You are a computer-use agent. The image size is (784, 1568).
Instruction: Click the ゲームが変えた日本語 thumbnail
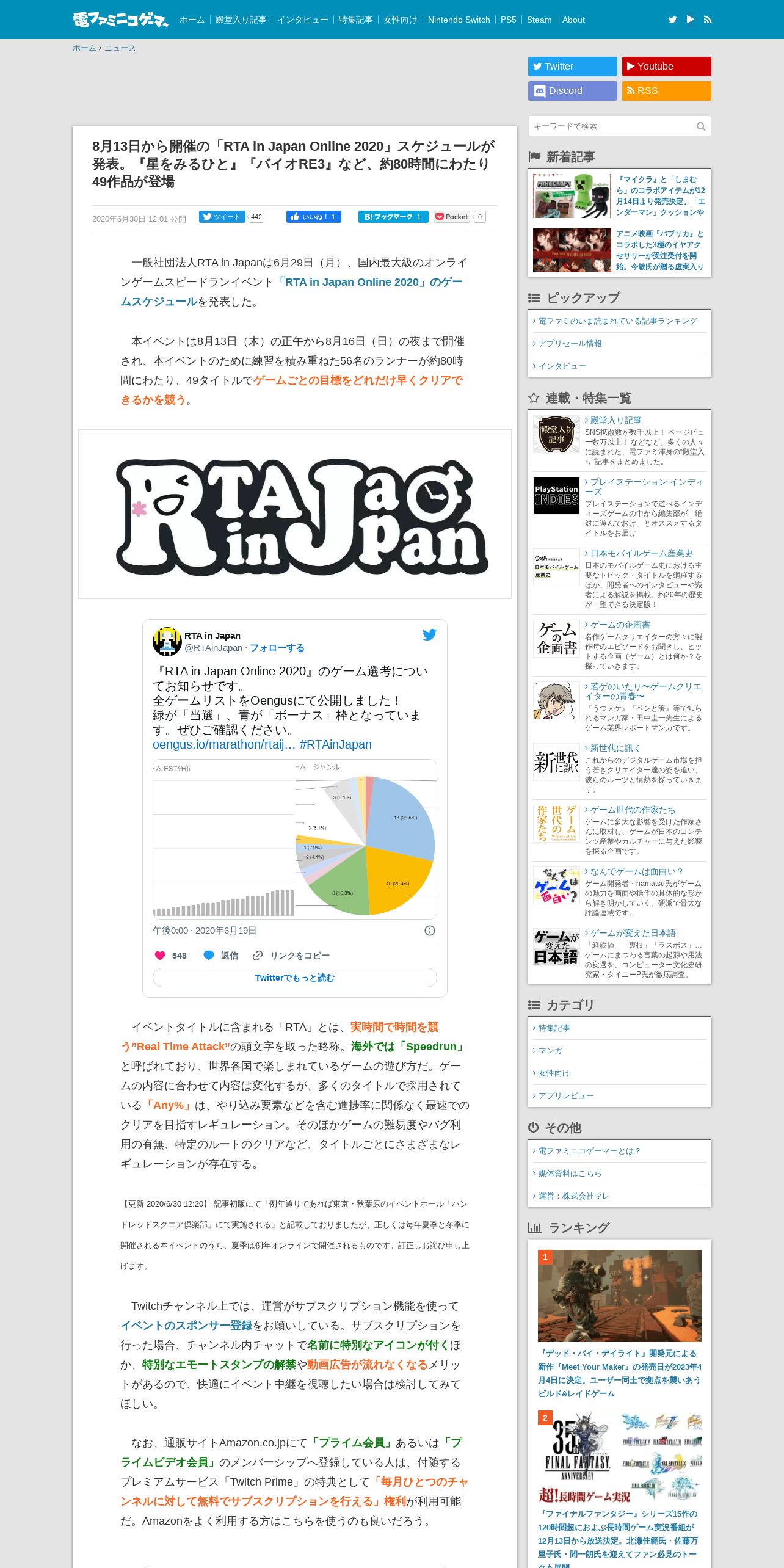[x=556, y=947]
